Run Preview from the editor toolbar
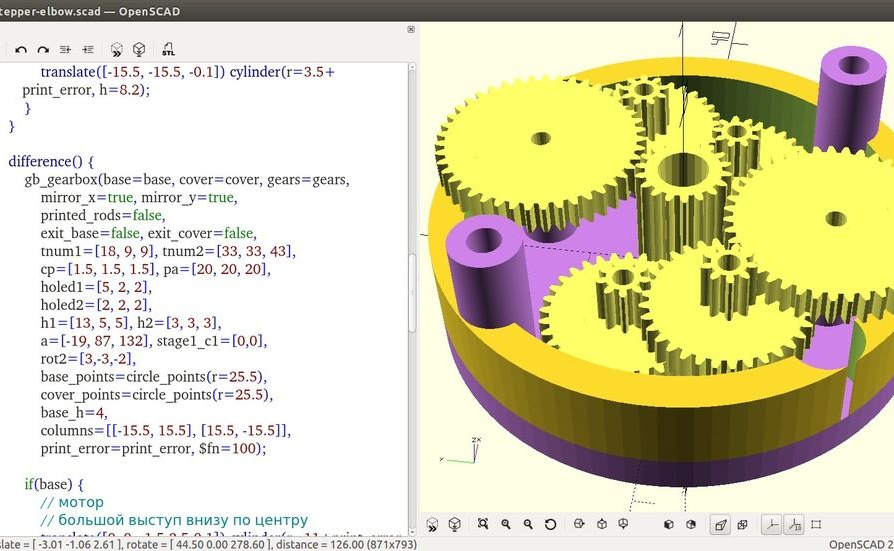Viewport: 894px width, 551px height. (116, 49)
